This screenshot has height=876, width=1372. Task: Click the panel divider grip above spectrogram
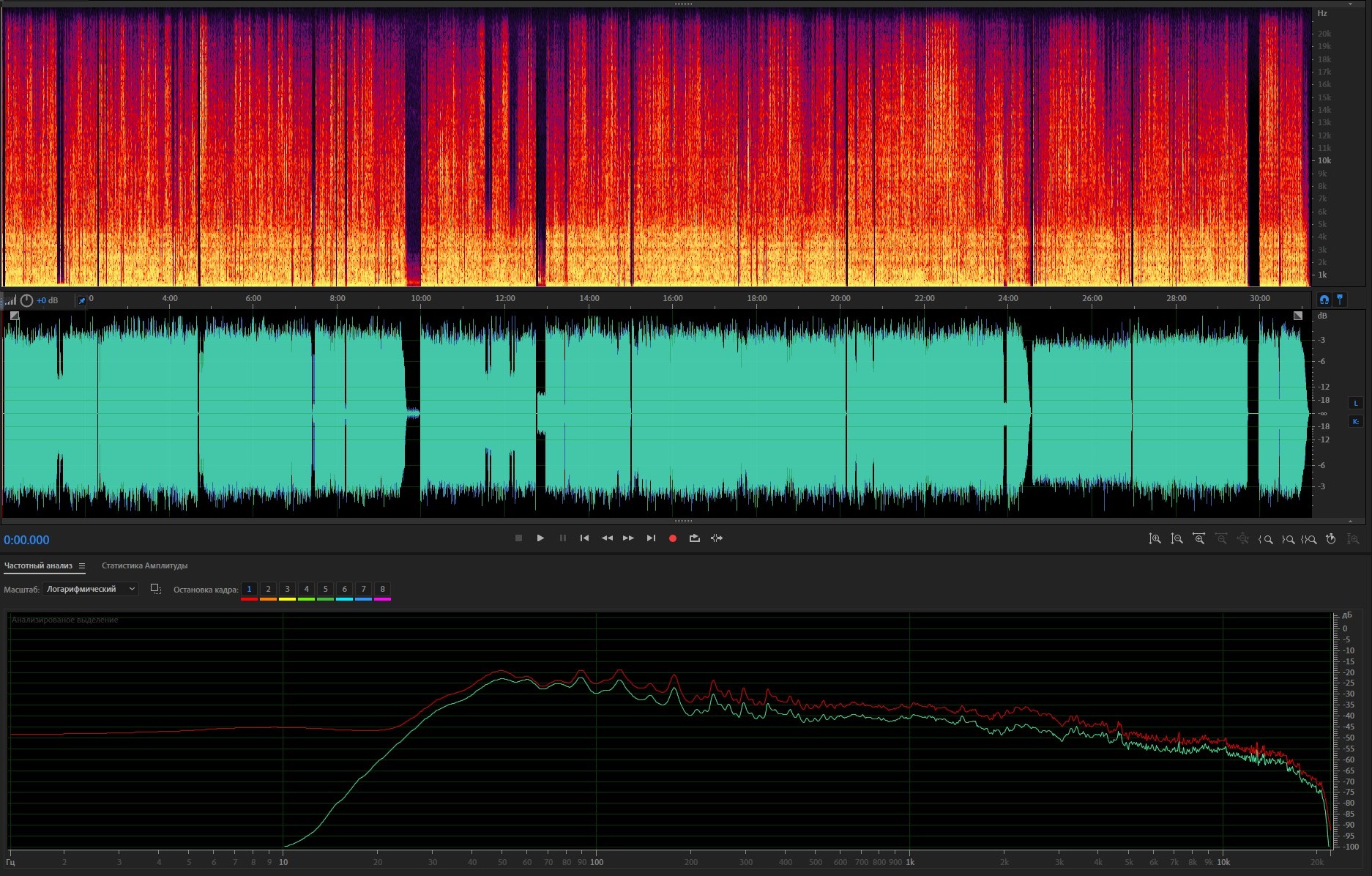(683, 4)
